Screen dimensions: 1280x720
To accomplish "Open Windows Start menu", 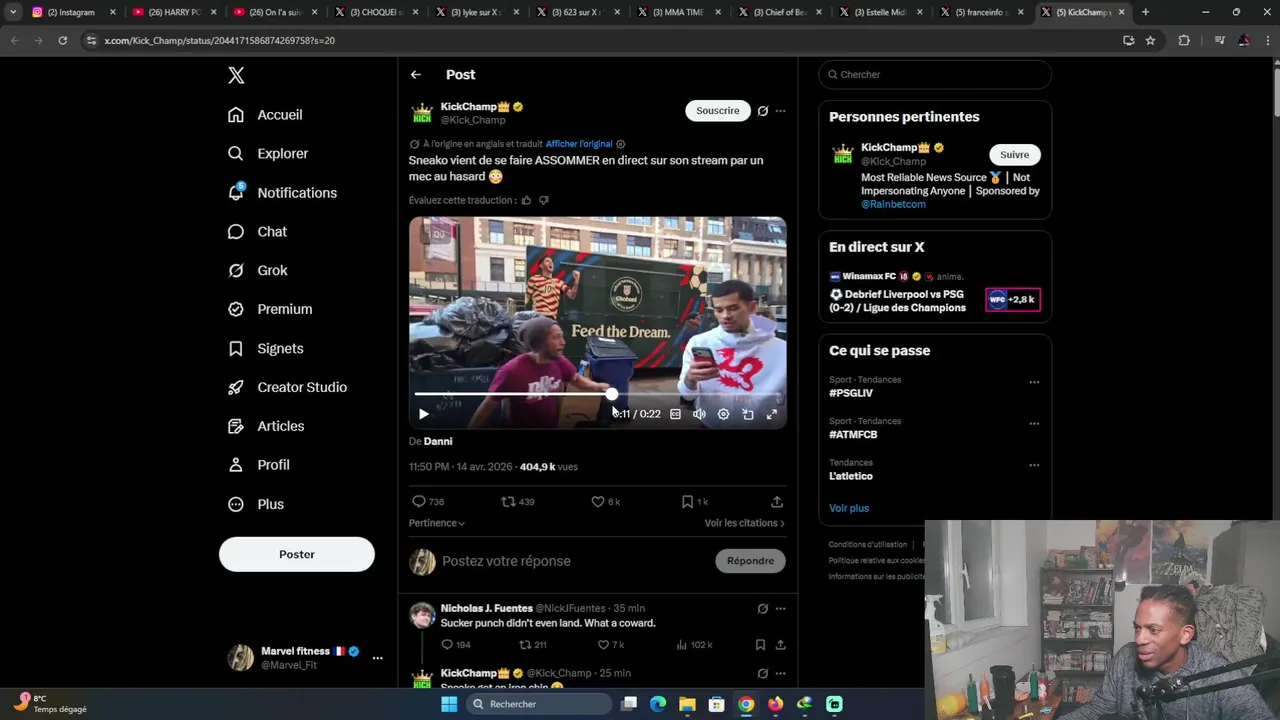I will tap(449, 704).
